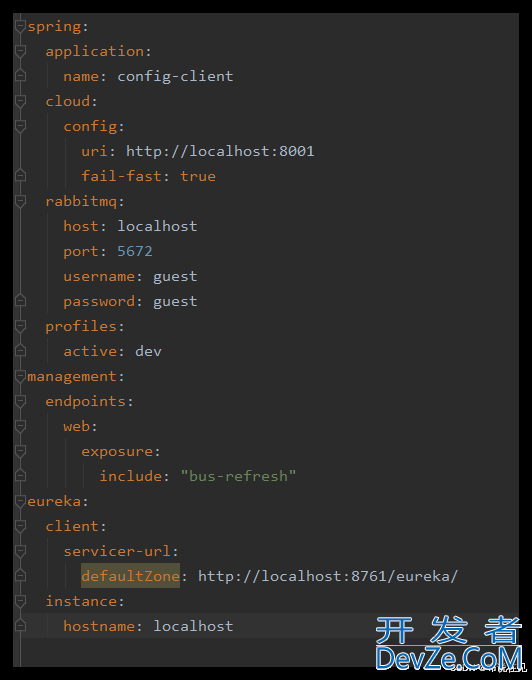Collapse the endpoints section fold marker
Image resolution: width=532 pixels, height=680 pixels.
(x=20, y=402)
